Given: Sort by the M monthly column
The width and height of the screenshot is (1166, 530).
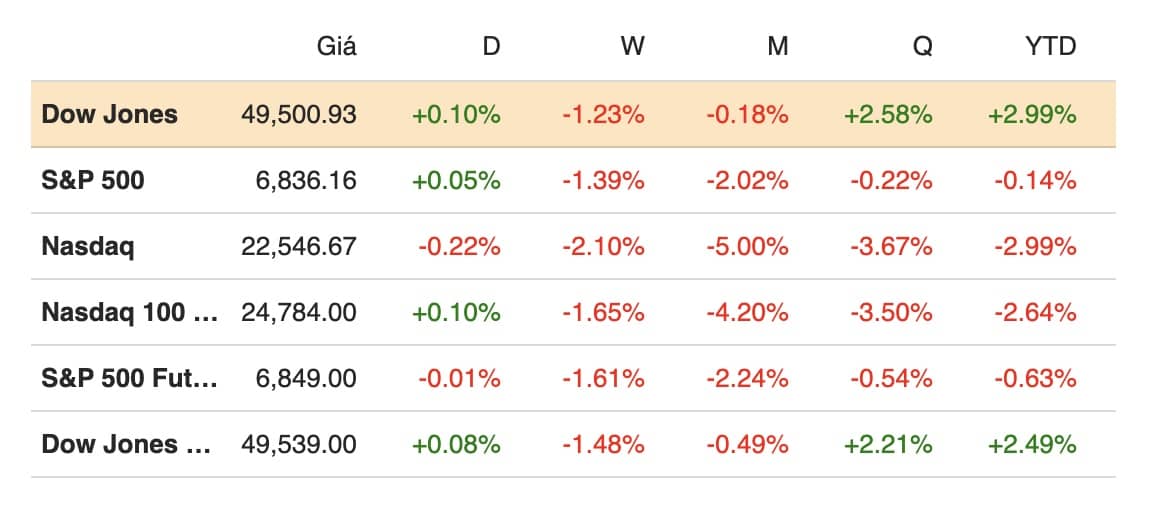Looking at the screenshot, I should pyautogui.click(x=777, y=46).
